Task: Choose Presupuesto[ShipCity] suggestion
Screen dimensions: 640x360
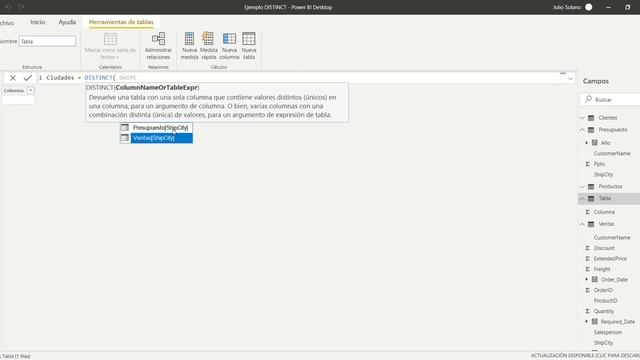Action: [x=156, y=128]
